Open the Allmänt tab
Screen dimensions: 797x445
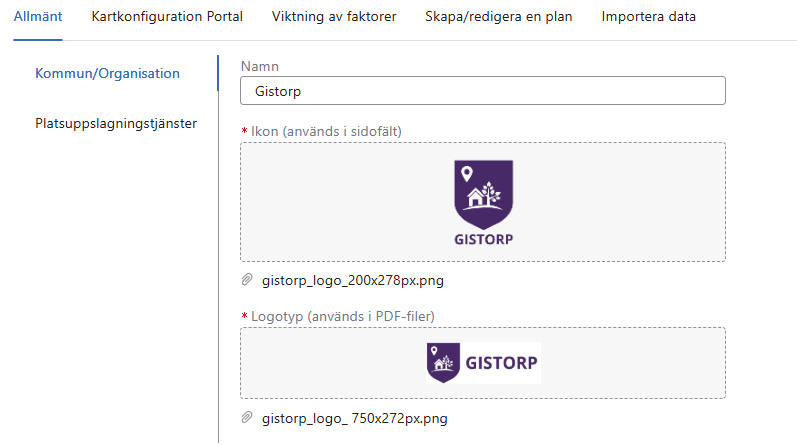pyautogui.click(x=38, y=17)
